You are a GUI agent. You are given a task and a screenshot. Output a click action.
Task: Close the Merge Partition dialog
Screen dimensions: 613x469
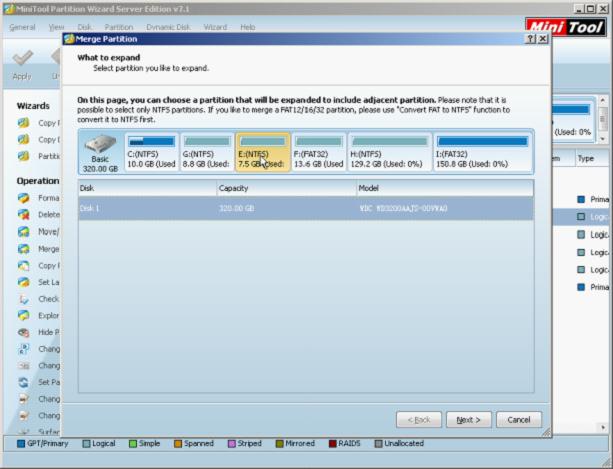click(543, 39)
